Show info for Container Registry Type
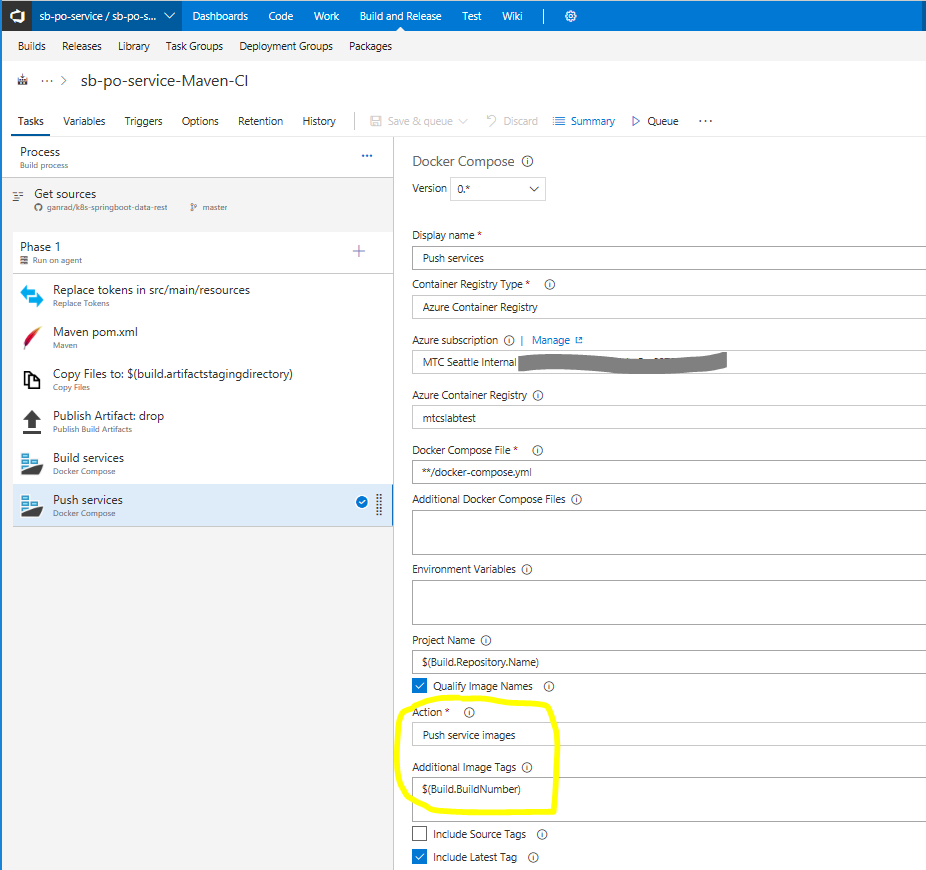The image size is (926, 870). click(549, 285)
